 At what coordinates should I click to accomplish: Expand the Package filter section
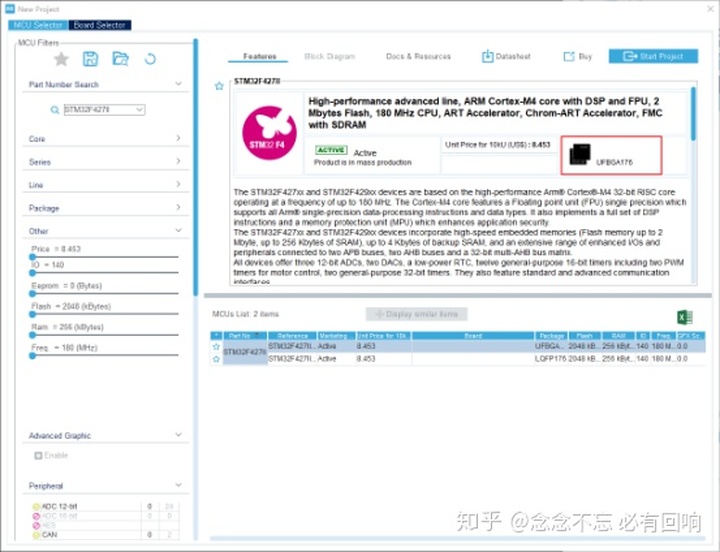point(179,207)
